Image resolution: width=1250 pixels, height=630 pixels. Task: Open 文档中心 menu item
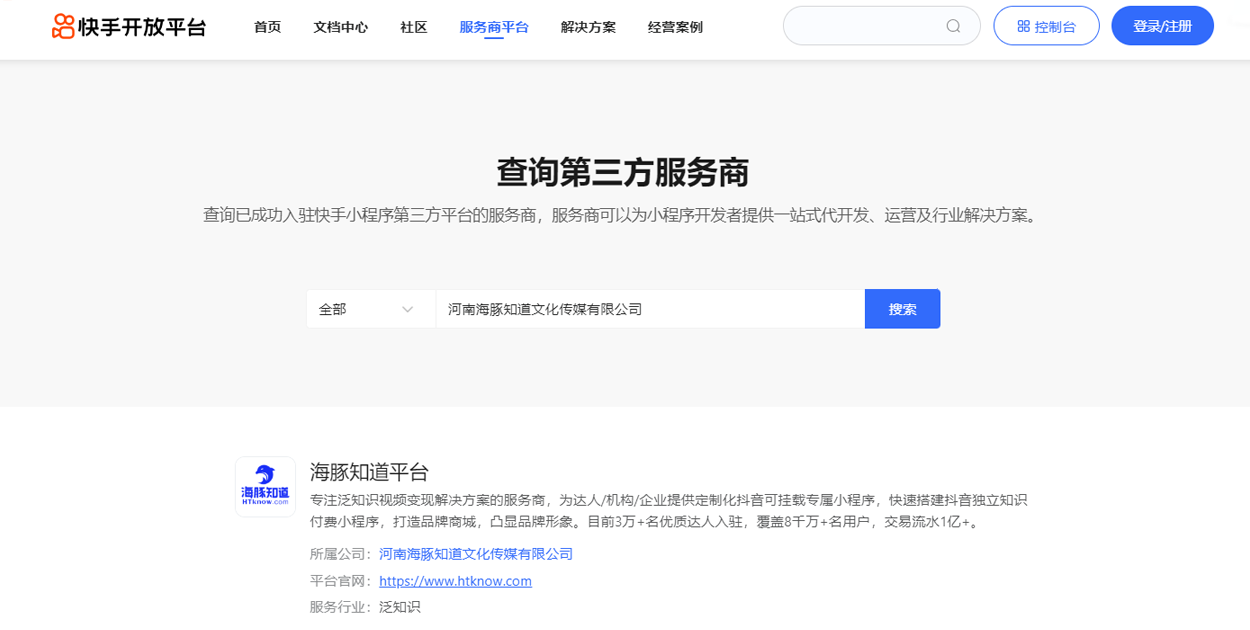pyautogui.click(x=340, y=27)
